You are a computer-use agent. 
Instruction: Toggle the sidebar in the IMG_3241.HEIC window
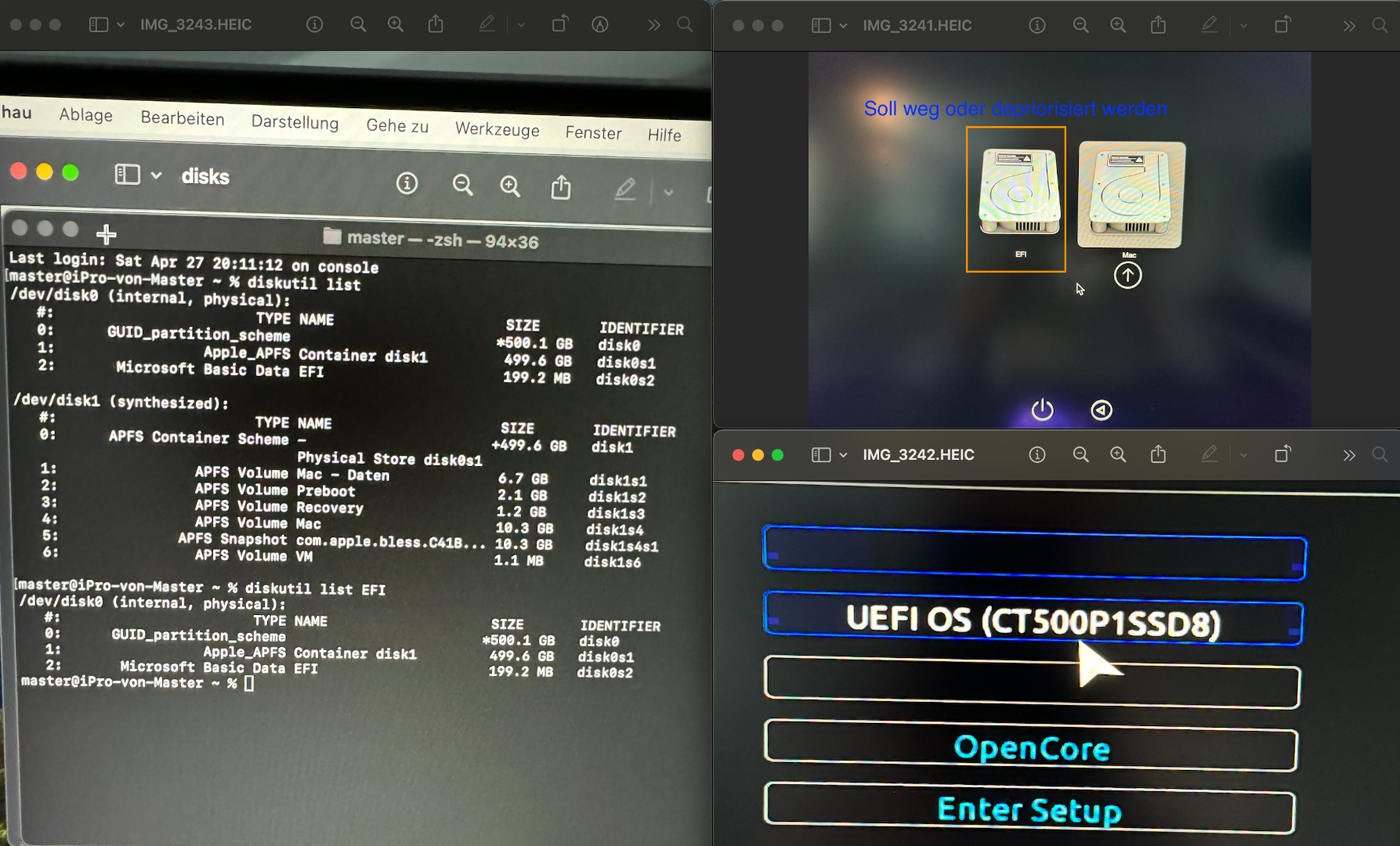point(821,25)
